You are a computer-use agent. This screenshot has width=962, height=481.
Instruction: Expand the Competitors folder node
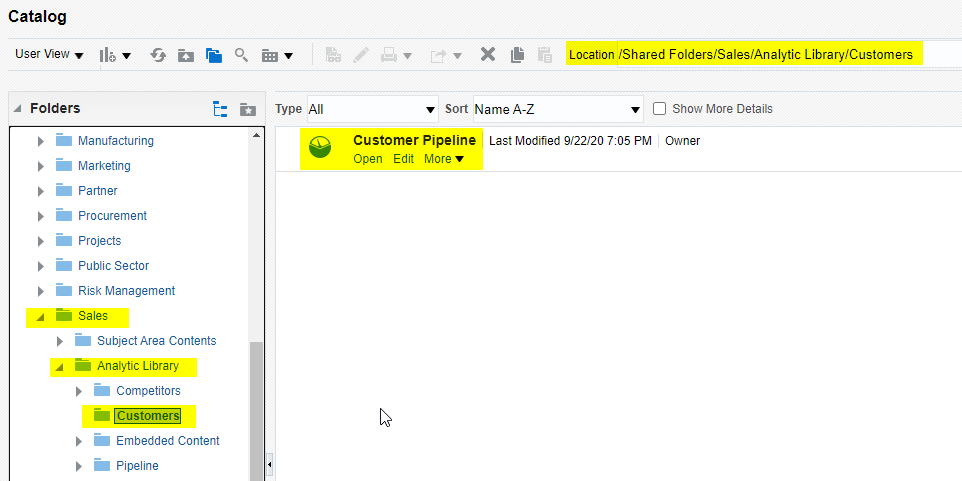(x=79, y=391)
